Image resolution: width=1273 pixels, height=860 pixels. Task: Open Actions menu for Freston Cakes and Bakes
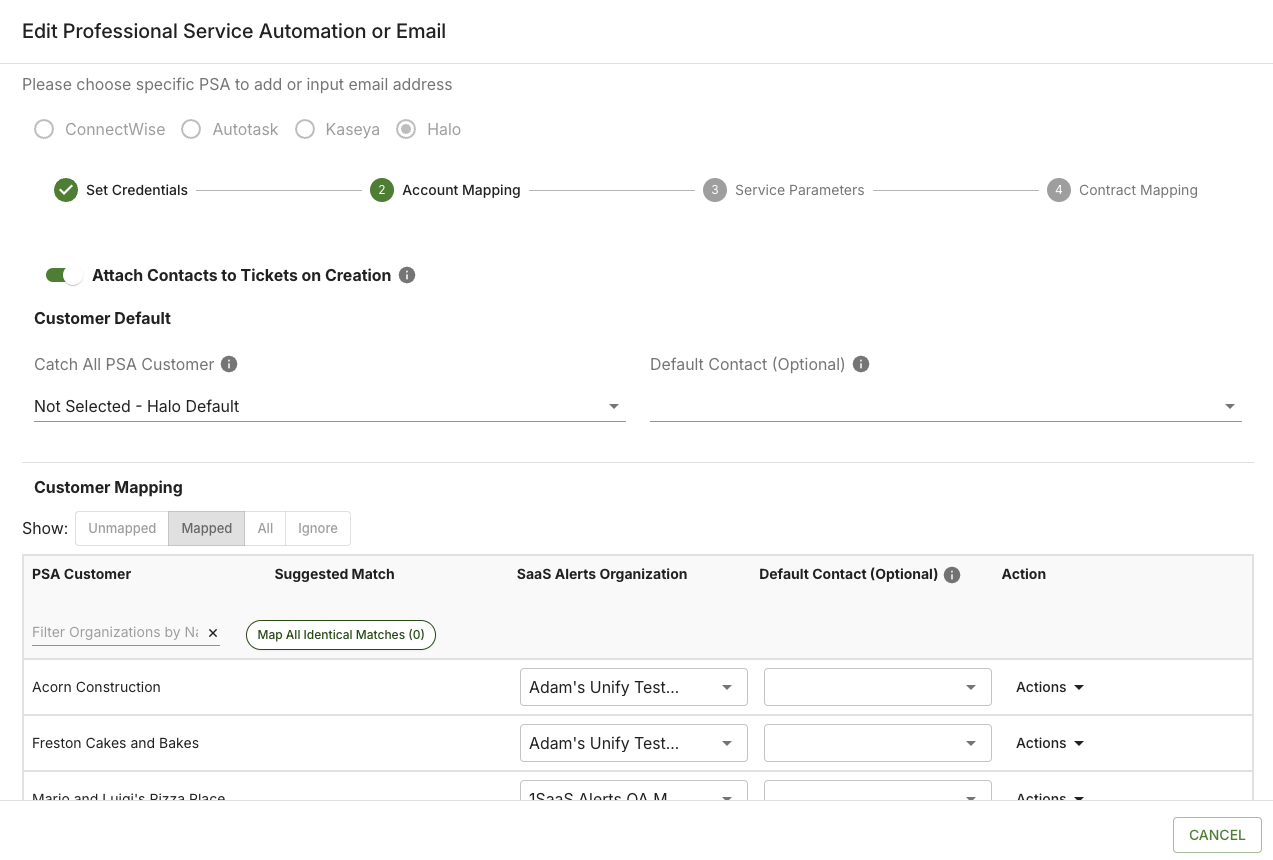tap(1049, 743)
